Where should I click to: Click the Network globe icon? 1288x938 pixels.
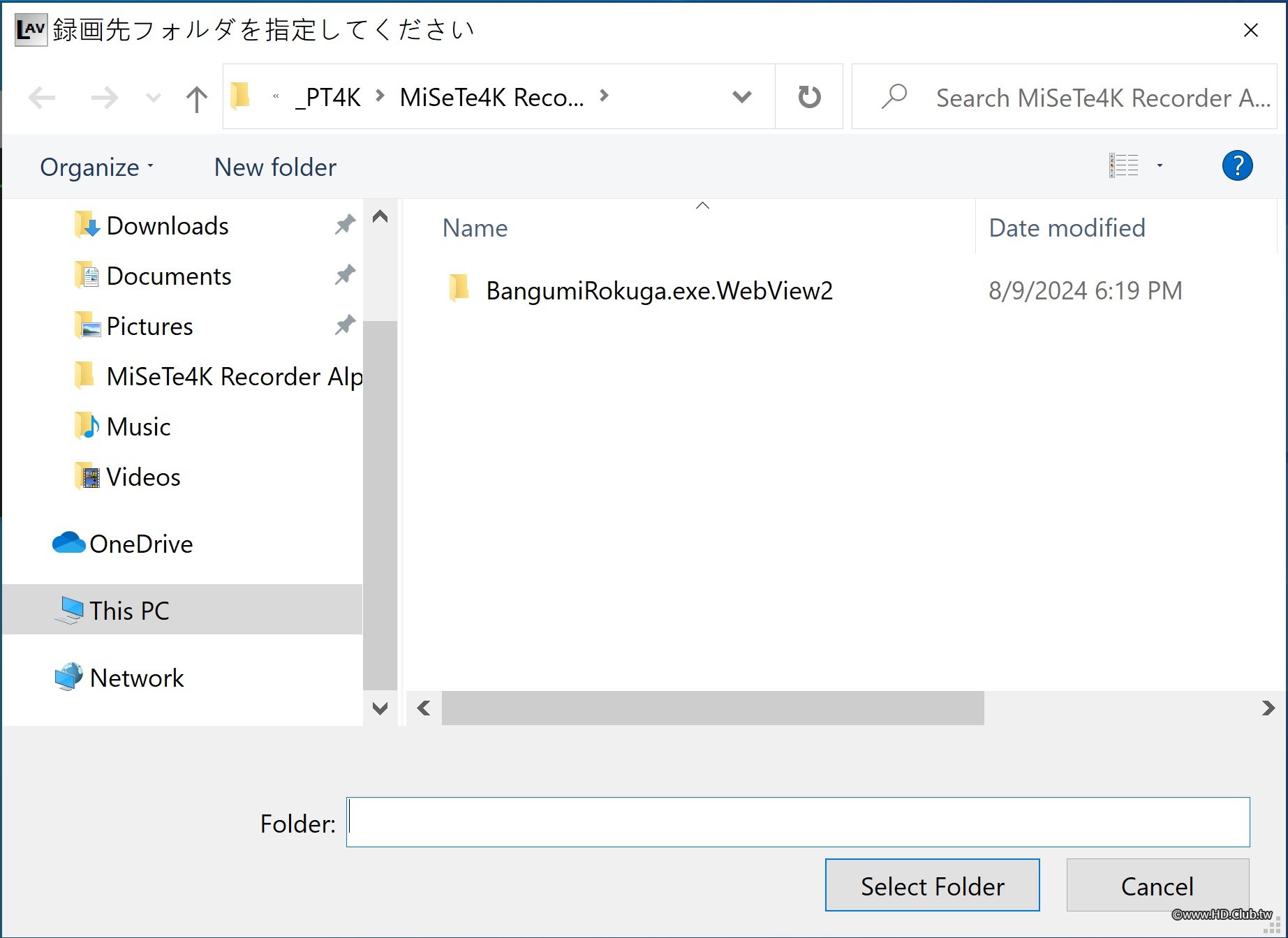tap(68, 676)
